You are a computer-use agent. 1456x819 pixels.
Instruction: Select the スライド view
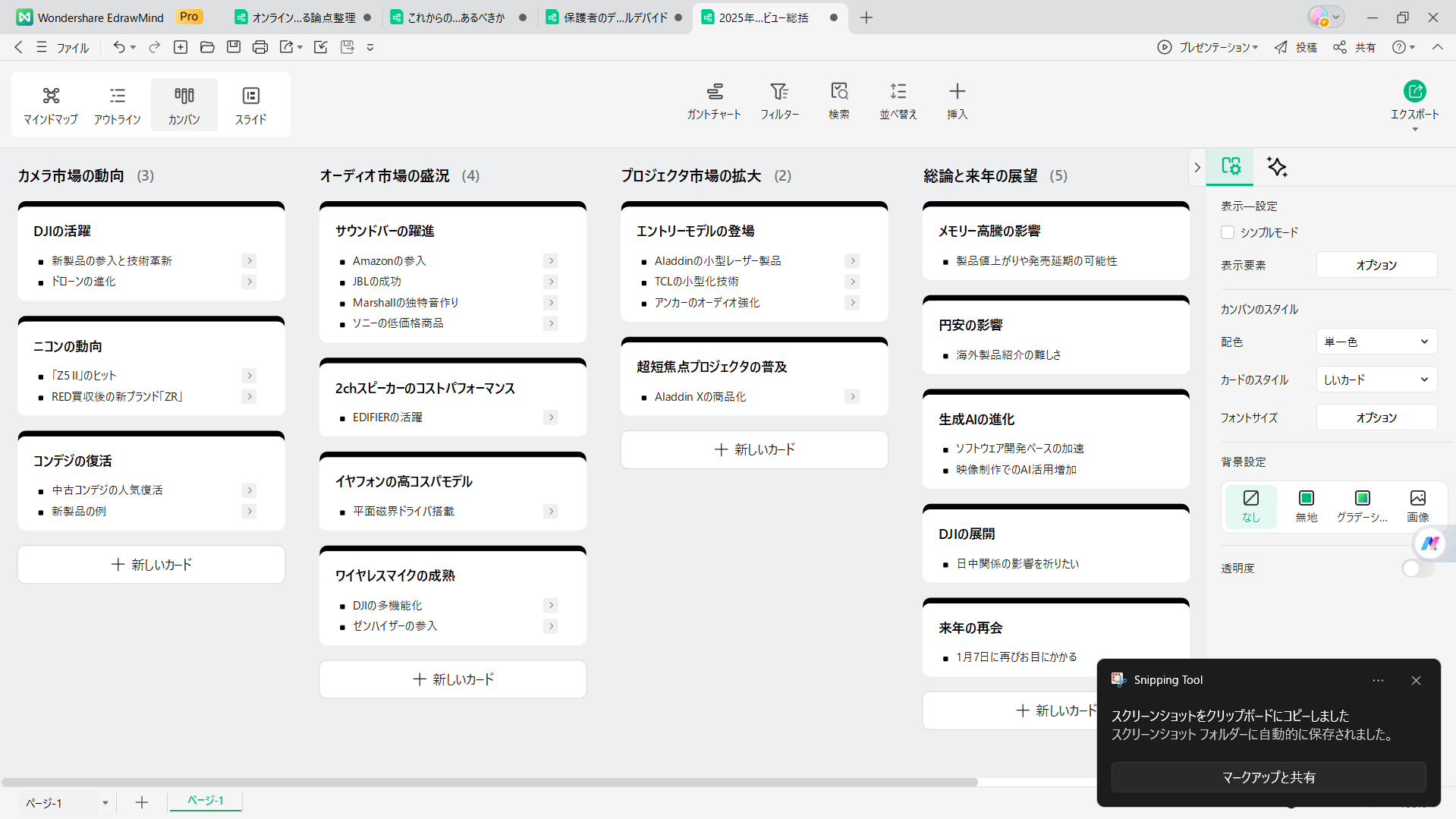click(250, 105)
